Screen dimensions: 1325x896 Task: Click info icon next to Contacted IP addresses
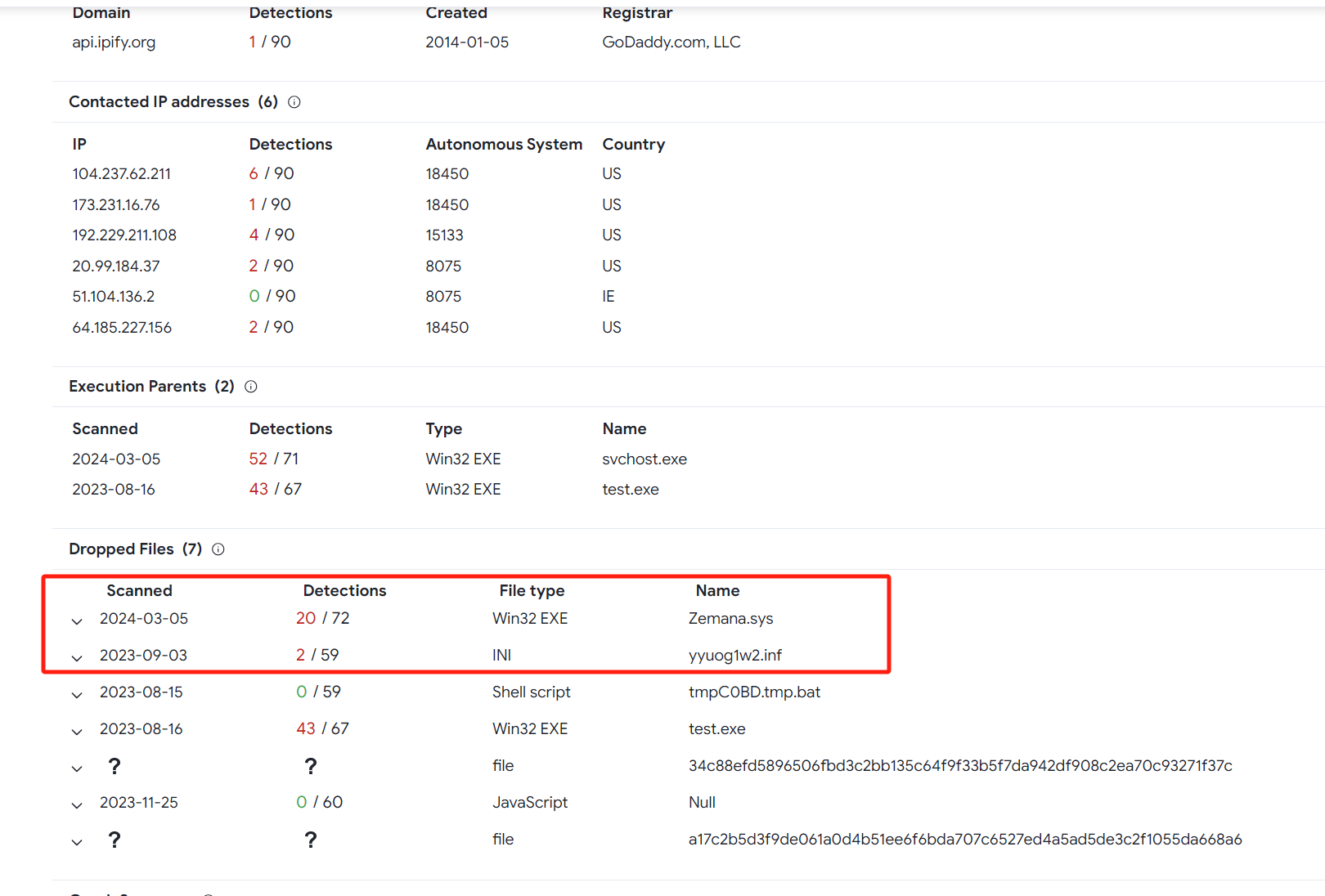pos(294,102)
